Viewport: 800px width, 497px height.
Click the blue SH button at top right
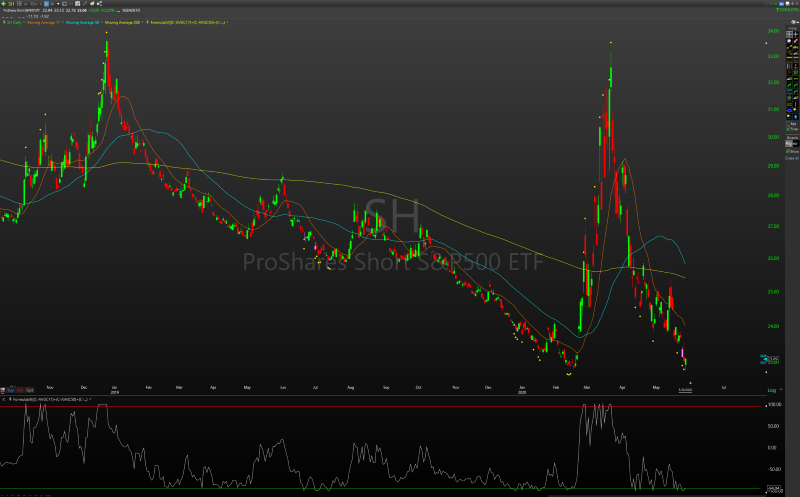pos(782,4)
